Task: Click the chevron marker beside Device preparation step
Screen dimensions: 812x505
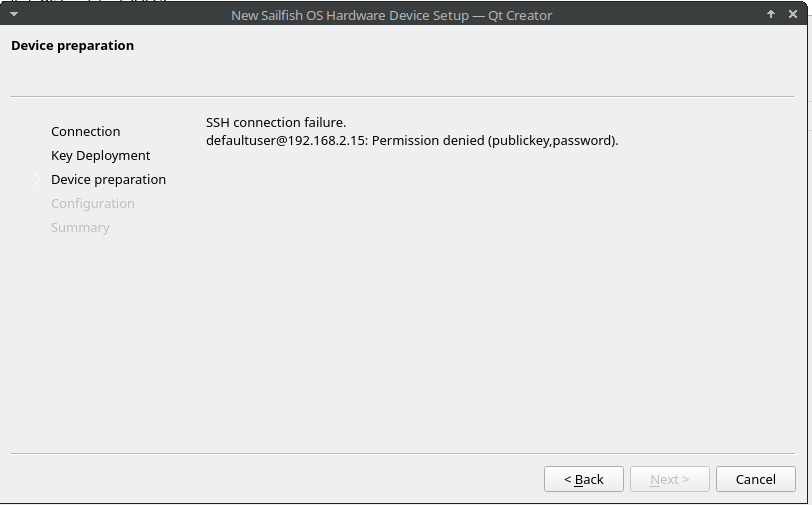Action: [x=37, y=179]
